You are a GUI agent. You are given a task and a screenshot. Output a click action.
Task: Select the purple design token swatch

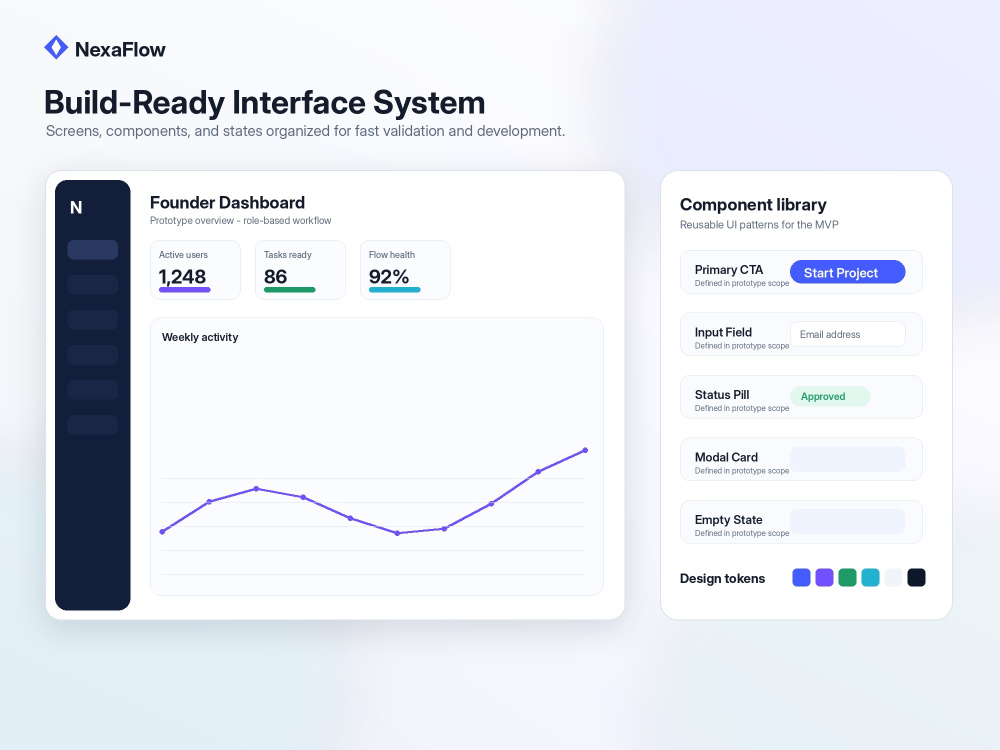point(825,578)
